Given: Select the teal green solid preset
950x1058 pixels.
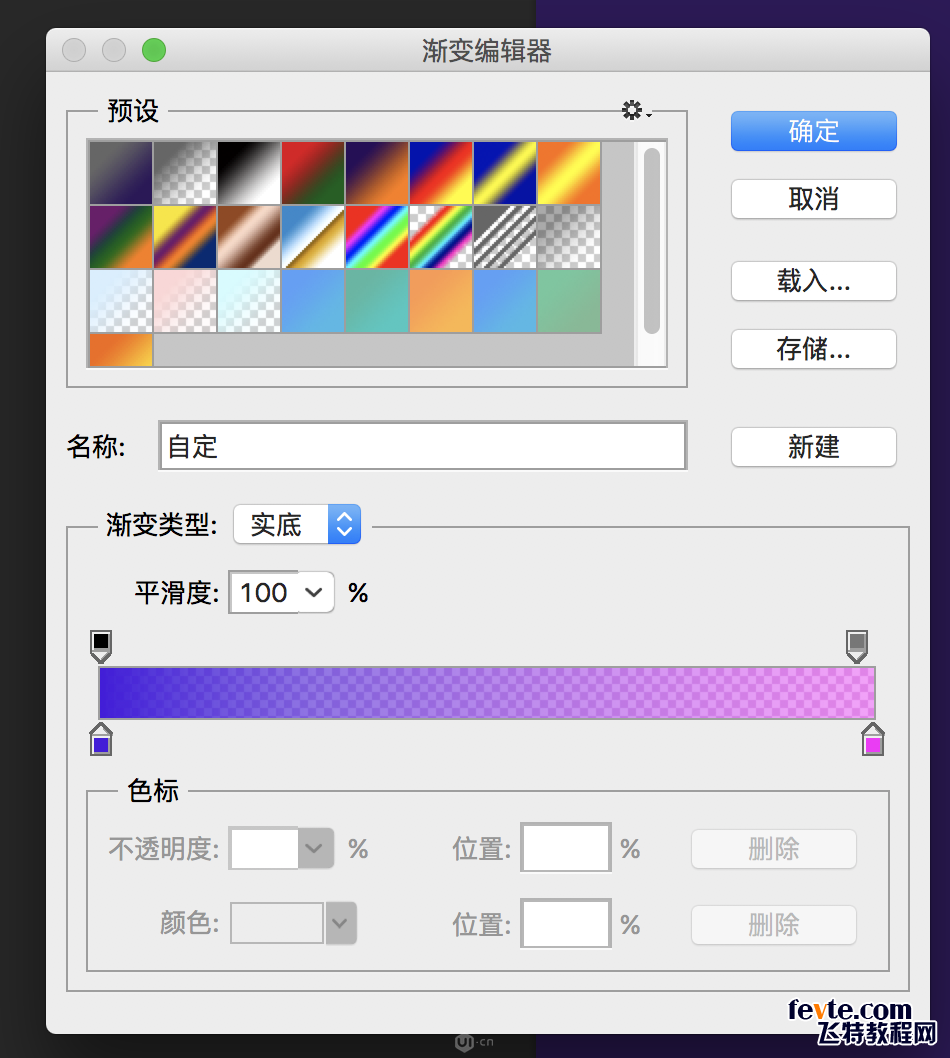Looking at the screenshot, I should [377, 301].
